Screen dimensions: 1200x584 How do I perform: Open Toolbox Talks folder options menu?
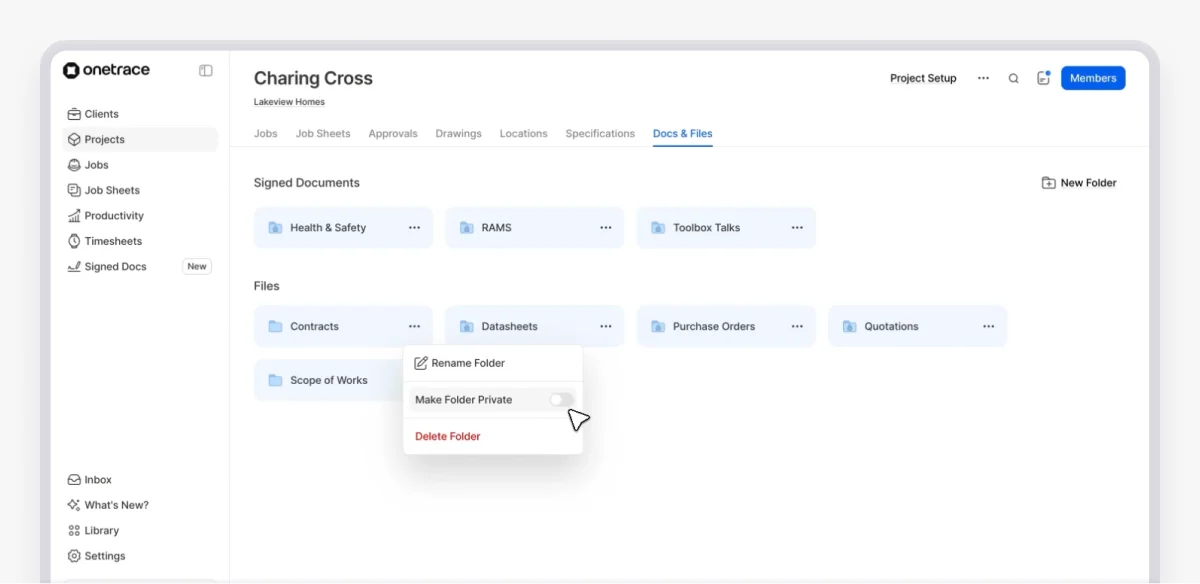tap(797, 228)
